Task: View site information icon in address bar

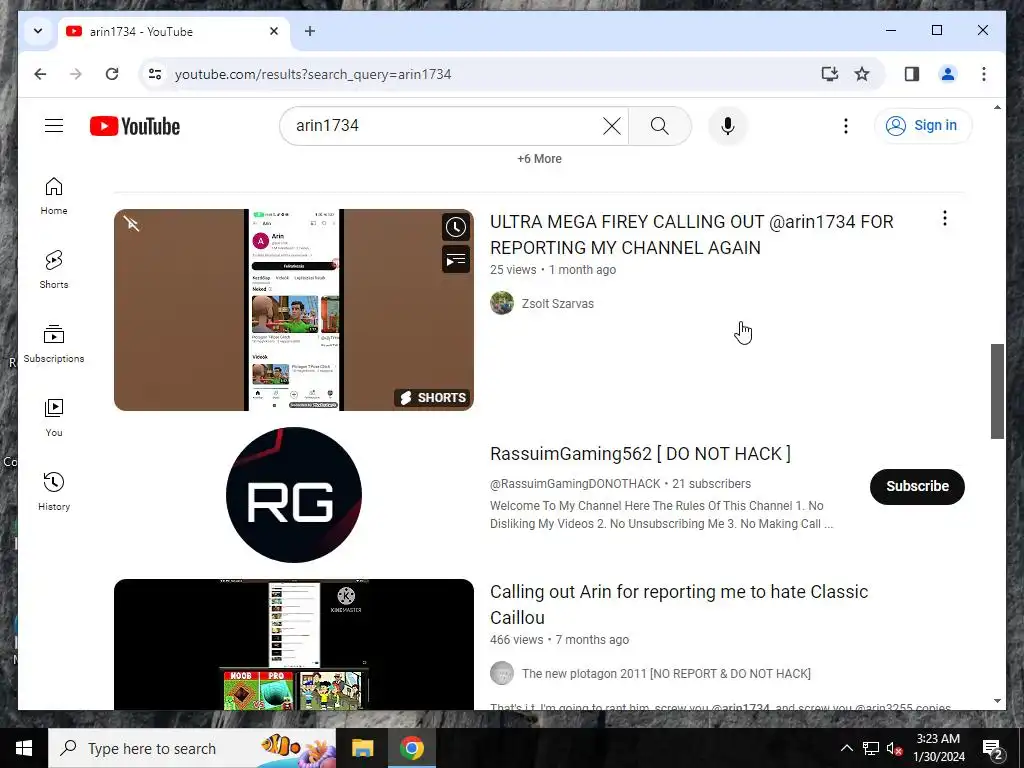Action: coord(155,74)
